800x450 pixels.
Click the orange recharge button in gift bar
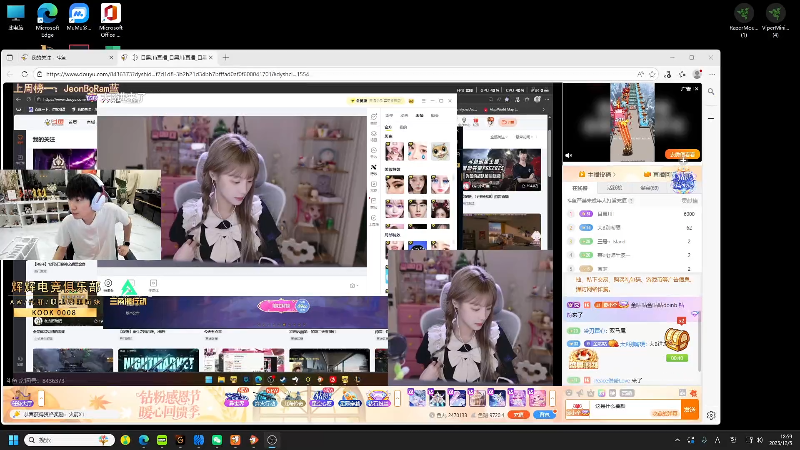point(518,415)
